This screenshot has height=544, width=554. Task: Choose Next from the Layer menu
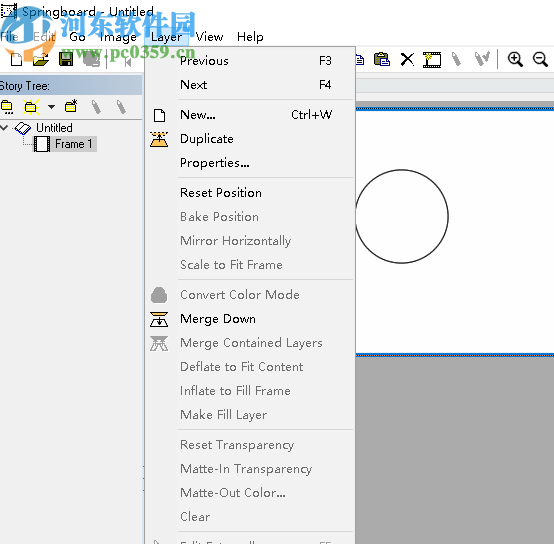point(249,85)
